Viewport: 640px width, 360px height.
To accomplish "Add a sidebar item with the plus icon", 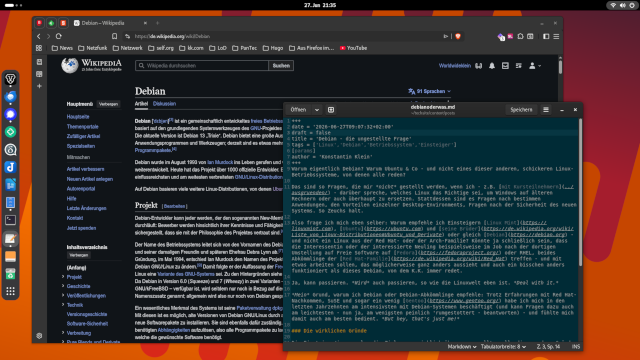I will coord(39,86).
